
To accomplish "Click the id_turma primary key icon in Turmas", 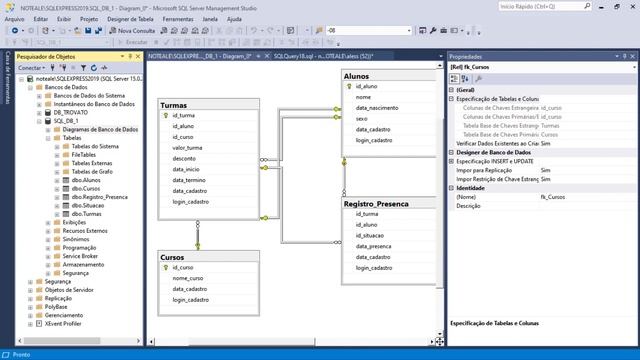I will (166, 116).
